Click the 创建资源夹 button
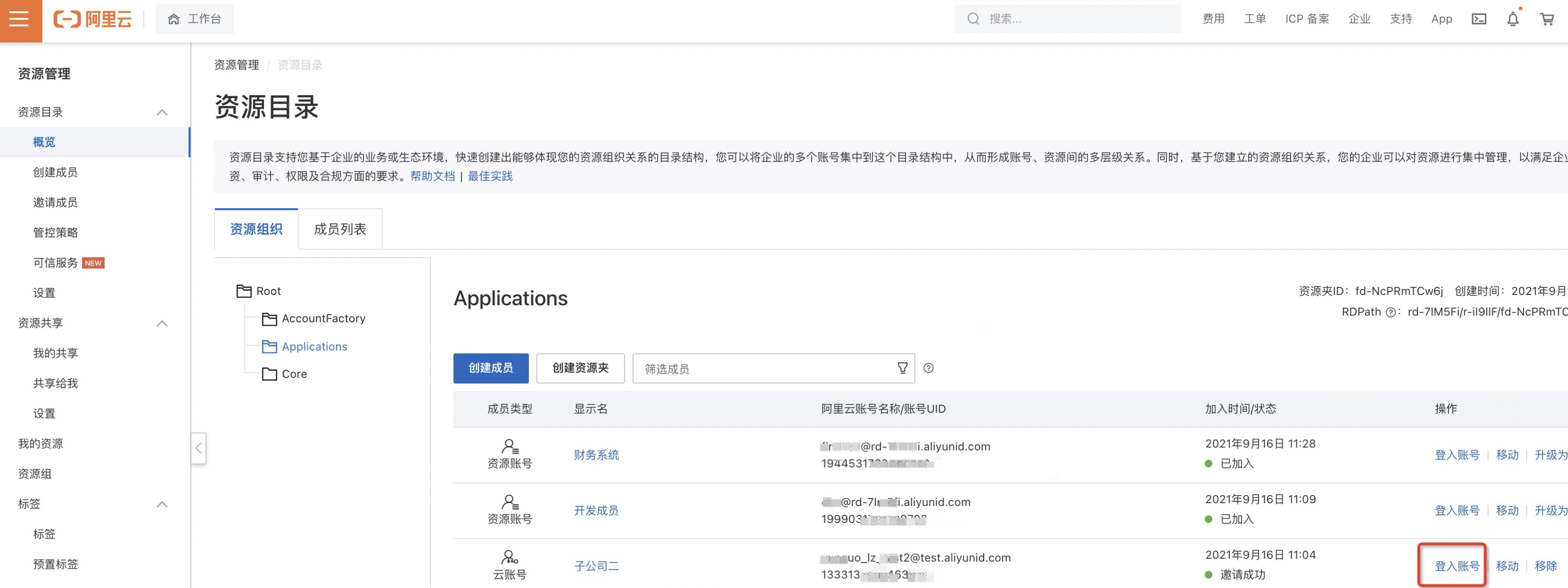This screenshot has width=1568, height=588. pos(580,368)
